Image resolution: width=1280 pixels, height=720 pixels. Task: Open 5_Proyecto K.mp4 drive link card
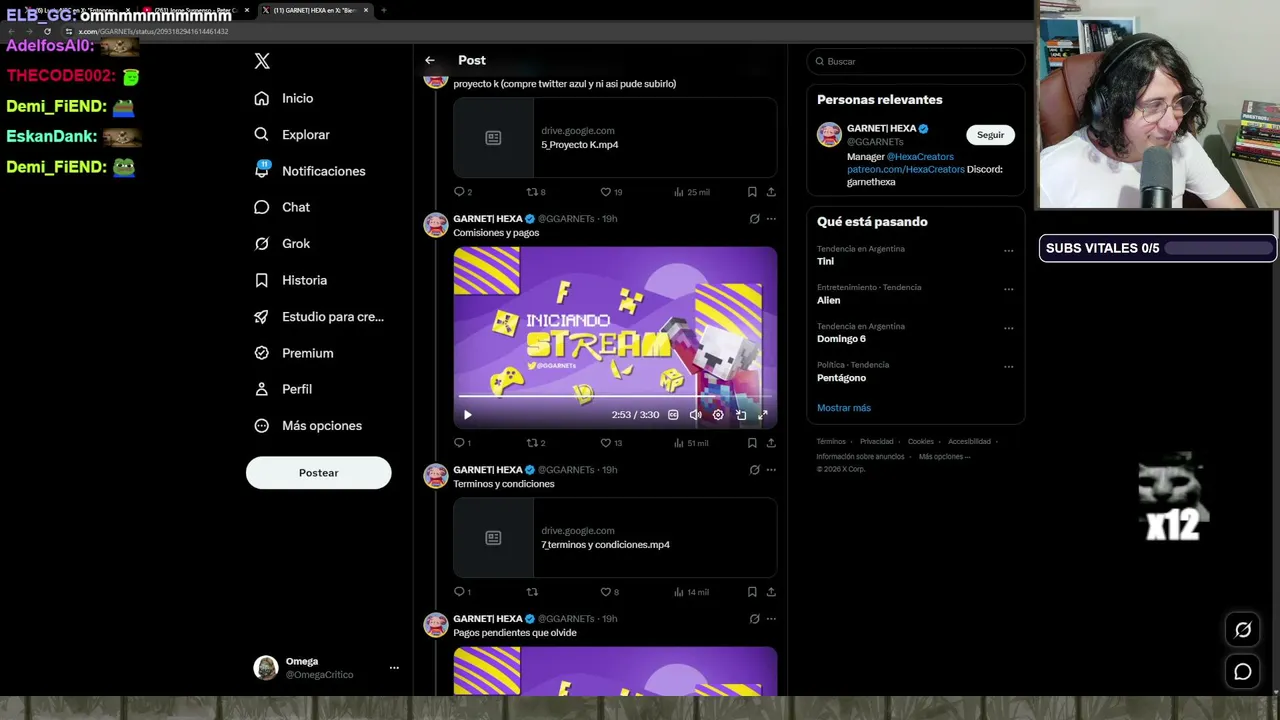point(615,137)
